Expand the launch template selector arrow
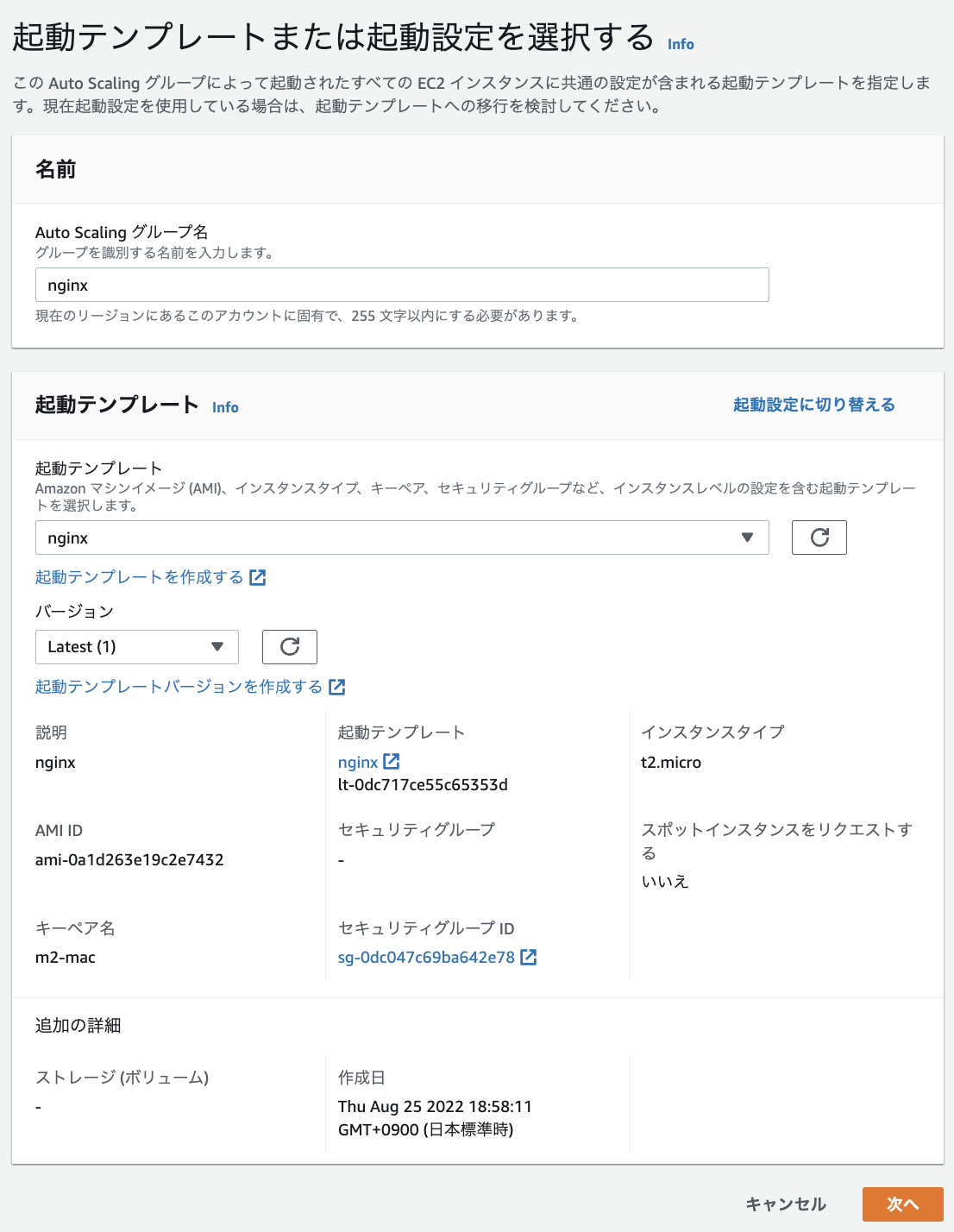 click(747, 537)
